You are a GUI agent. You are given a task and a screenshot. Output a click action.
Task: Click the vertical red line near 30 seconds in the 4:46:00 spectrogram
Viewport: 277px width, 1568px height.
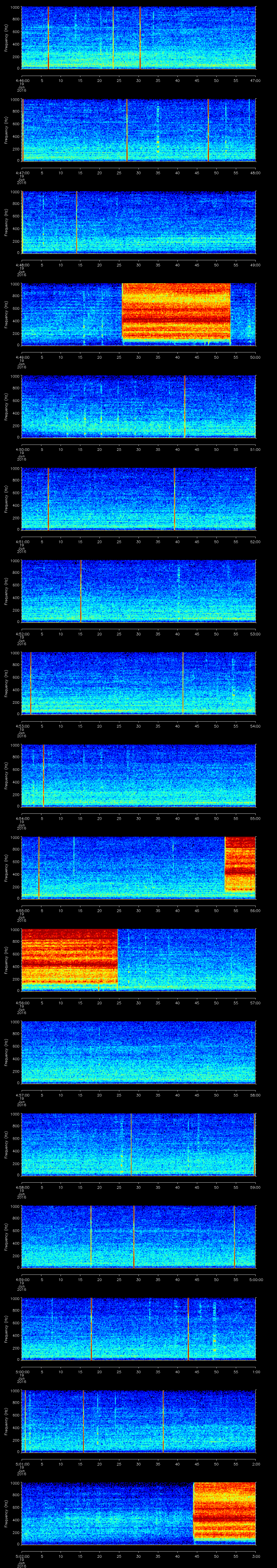coord(140,38)
